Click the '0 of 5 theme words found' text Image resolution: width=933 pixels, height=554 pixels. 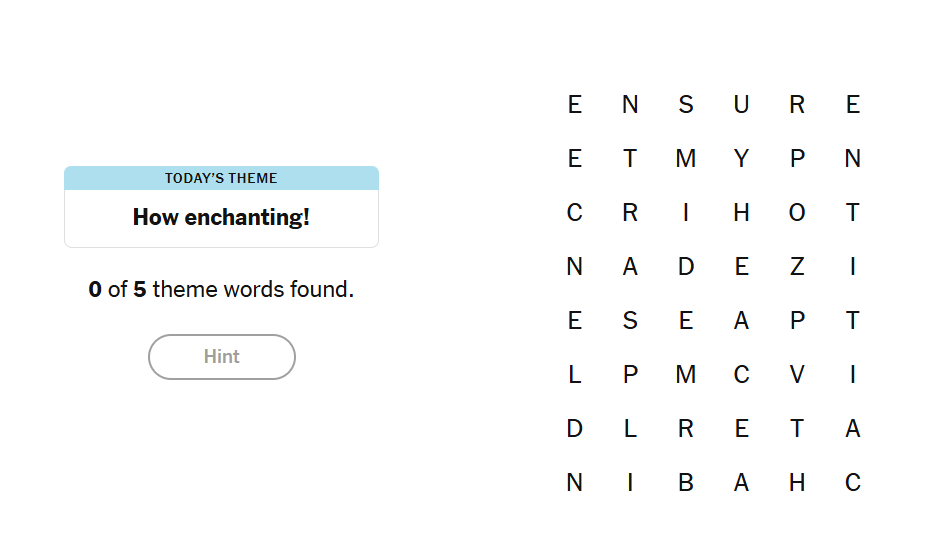pos(221,290)
